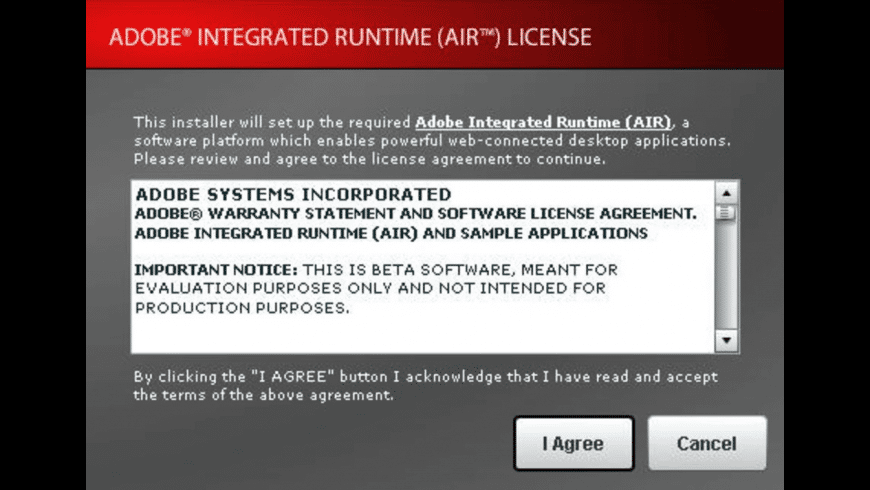Click 'ADOBE INTEGRATED RUNTIME (AIR) AND SAMPLE APPLICATIONS' line
The height and width of the screenshot is (490, 870).
point(391,233)
